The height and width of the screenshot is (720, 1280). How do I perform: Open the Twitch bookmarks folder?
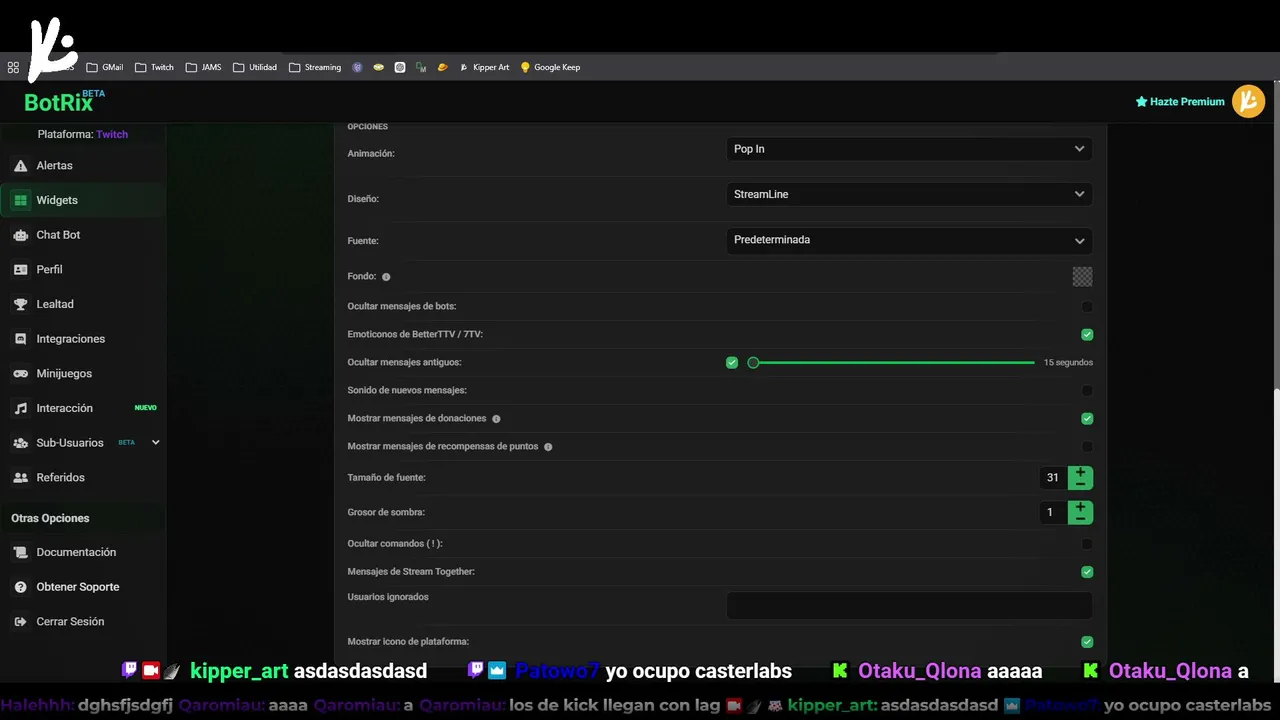(x=154, y=68)
